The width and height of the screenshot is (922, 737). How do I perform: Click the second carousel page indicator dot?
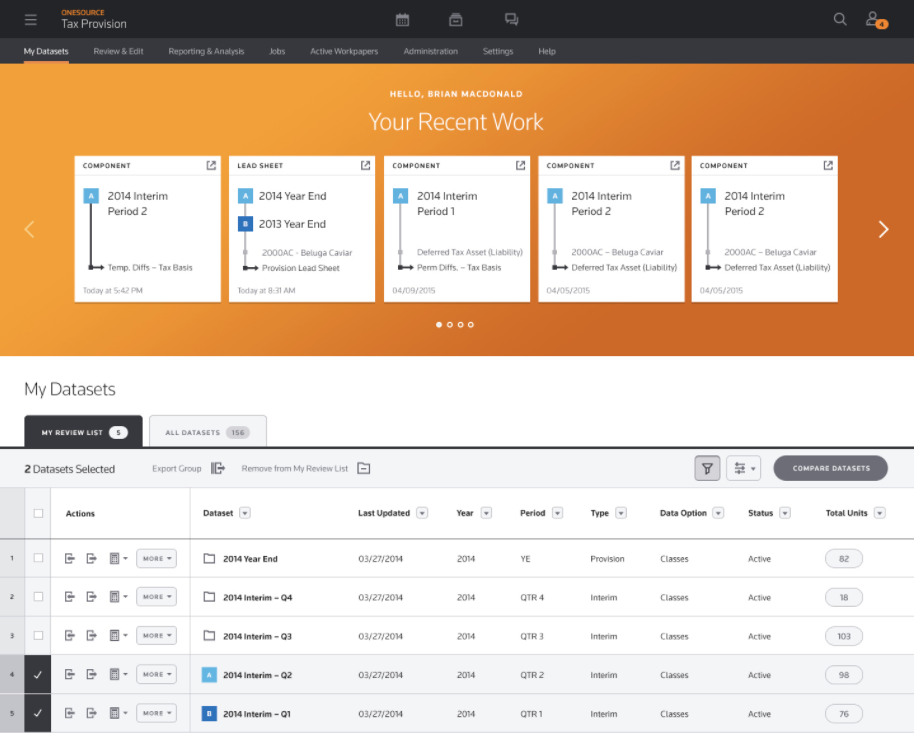click(449, 324)
